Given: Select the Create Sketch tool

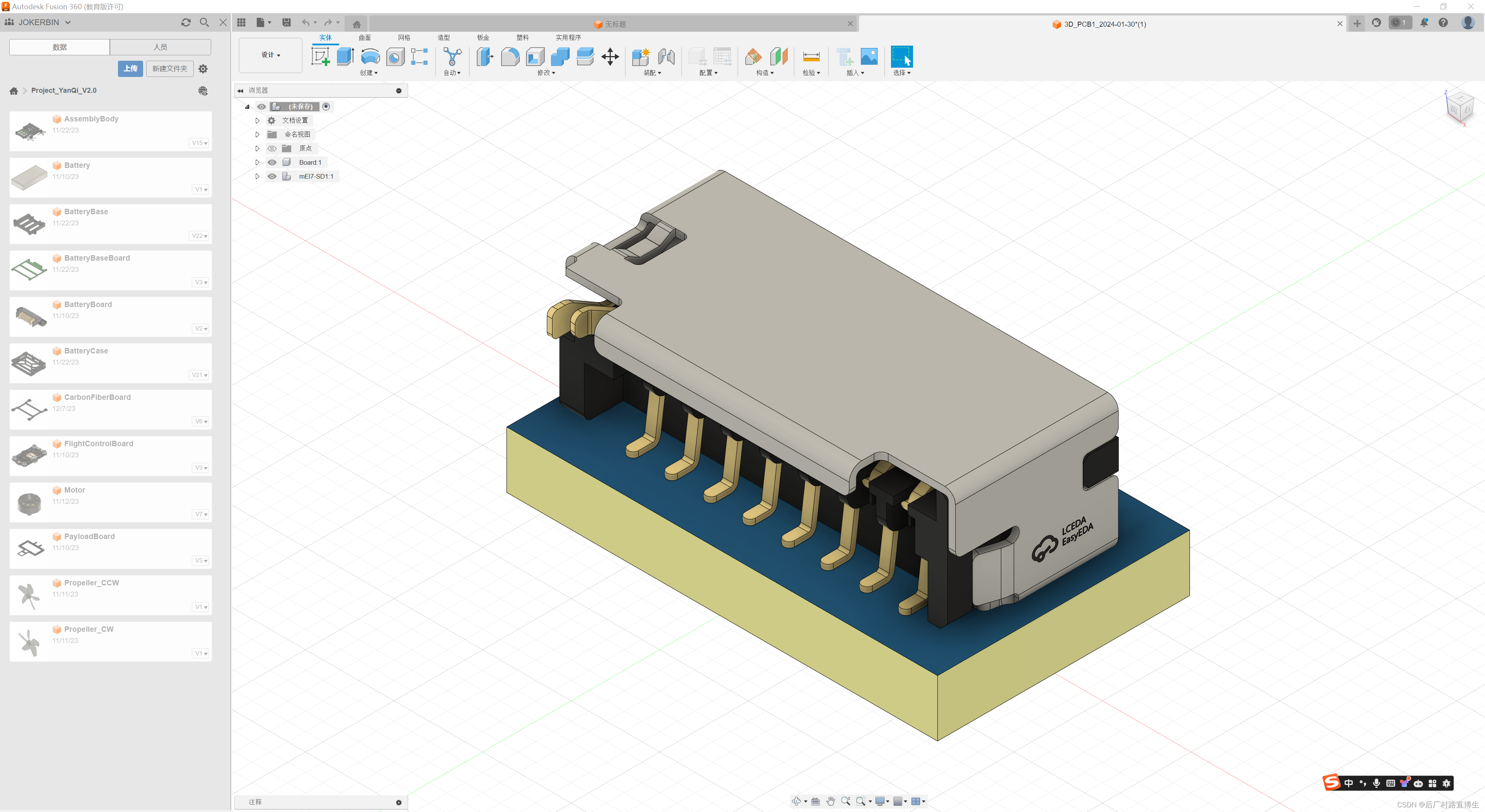Looking at the screenshot, I should [320, 56].
